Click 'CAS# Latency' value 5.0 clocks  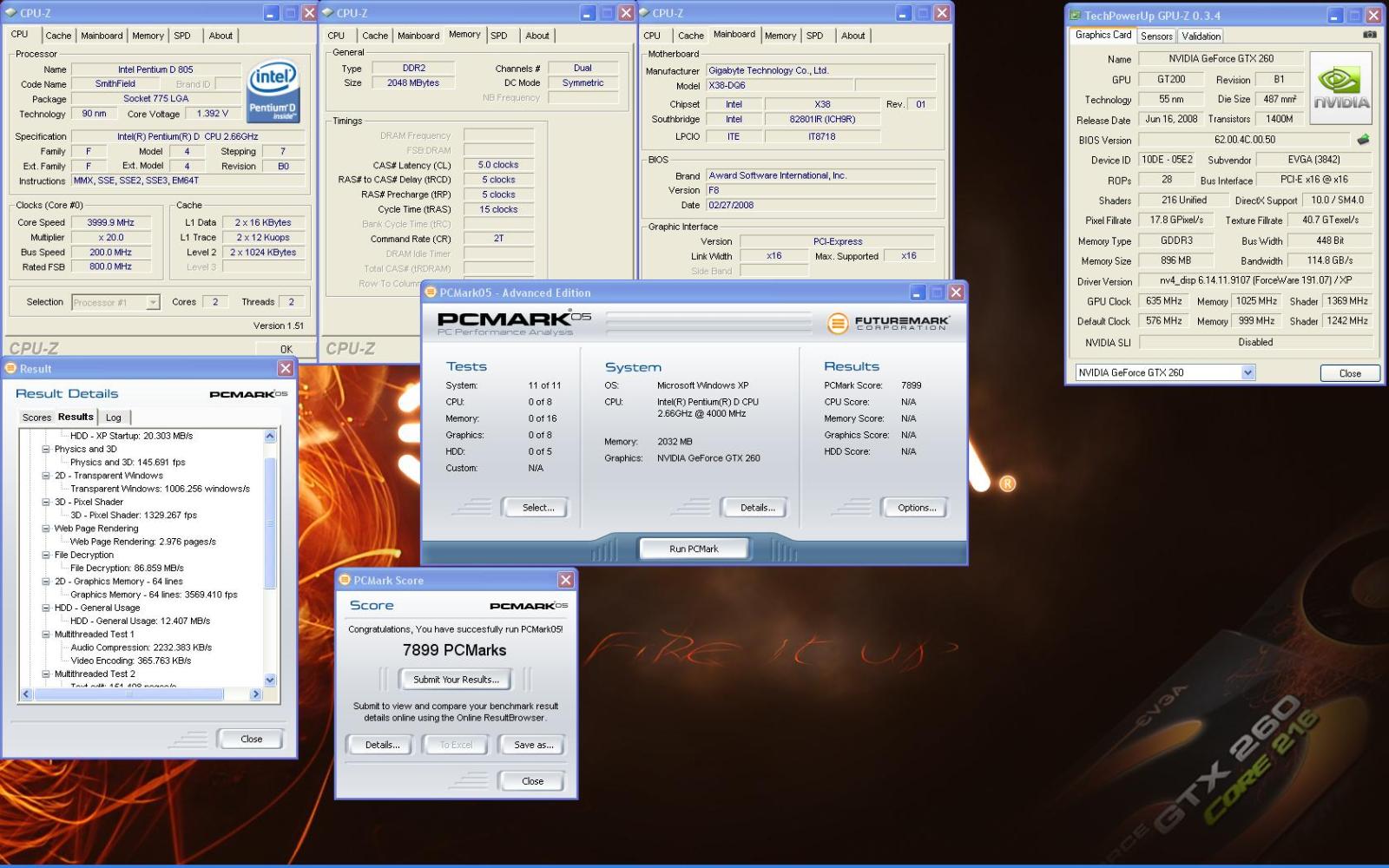pyautogui.click(x=498, y=165)
